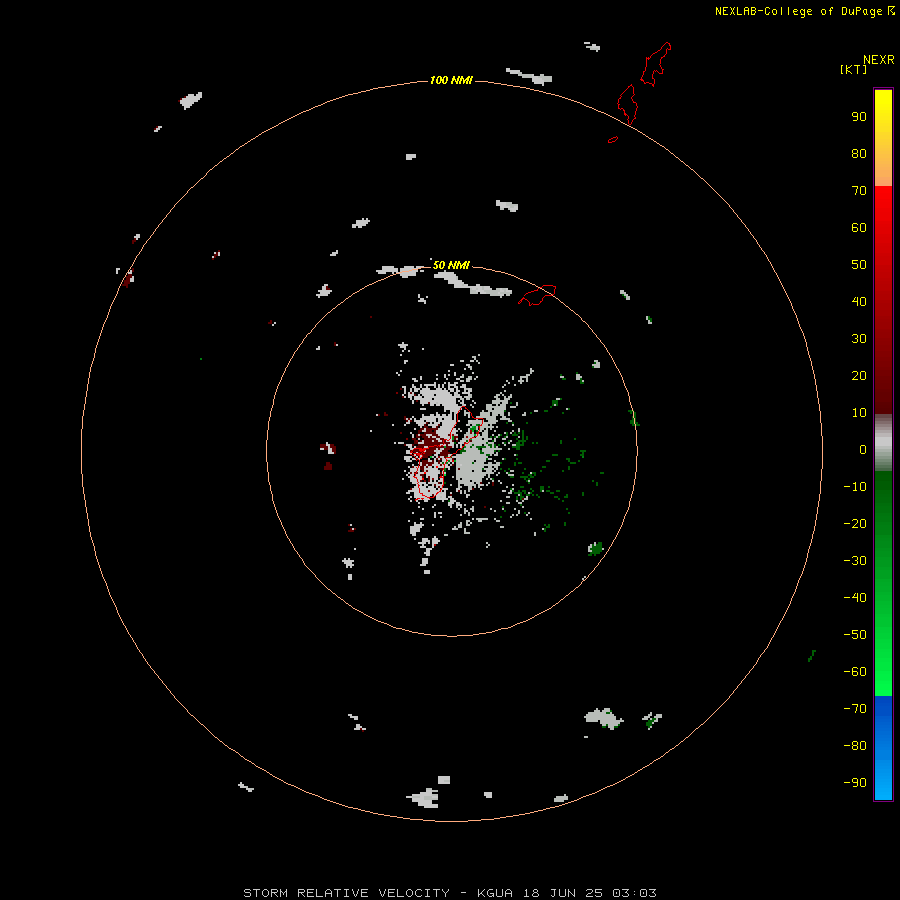Click the -10 value on velocity scale
Screen dimensions: 900x900
(x=855, y=487)
